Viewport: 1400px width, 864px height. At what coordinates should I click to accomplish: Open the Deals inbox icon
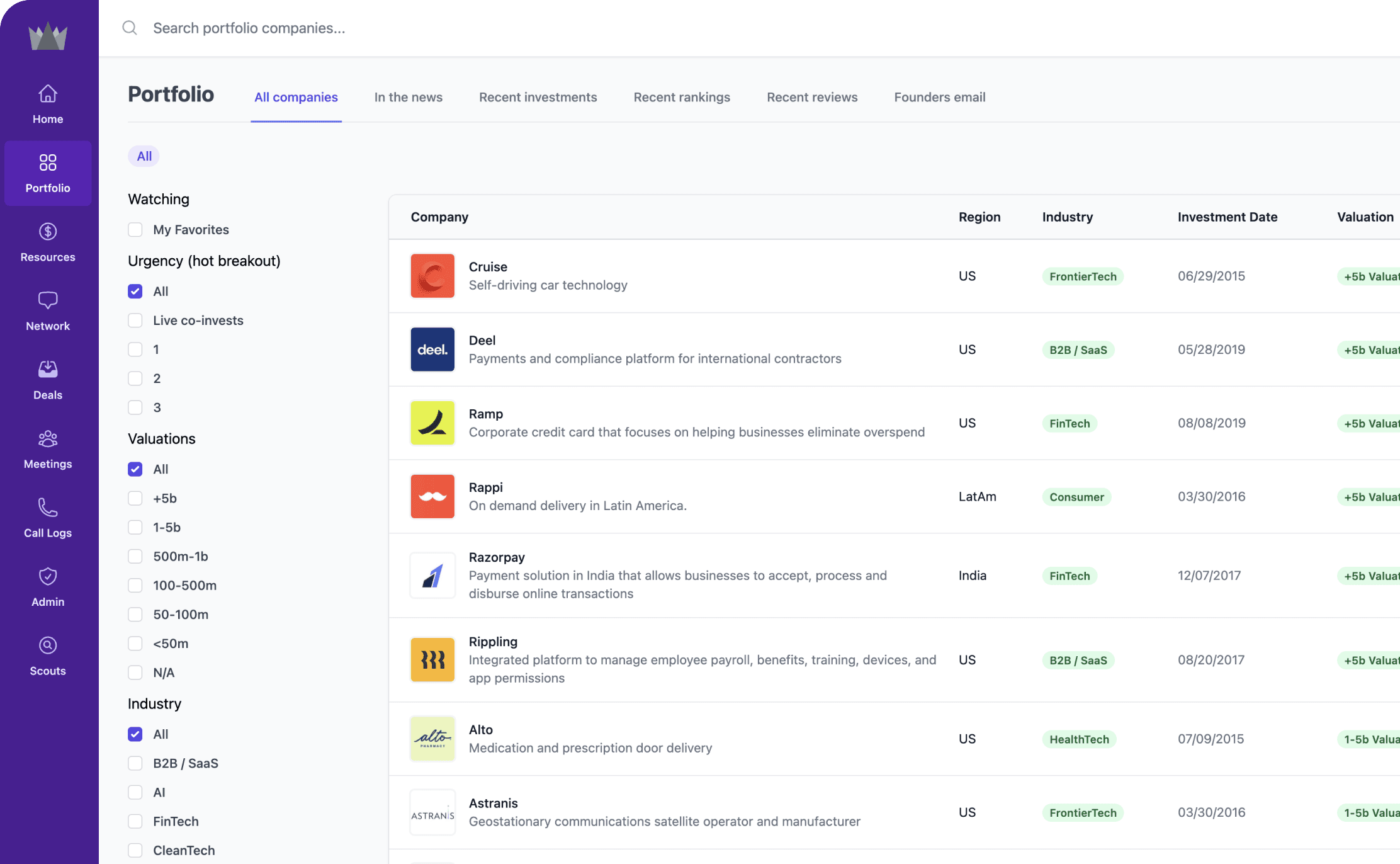[x=48, y=370]
